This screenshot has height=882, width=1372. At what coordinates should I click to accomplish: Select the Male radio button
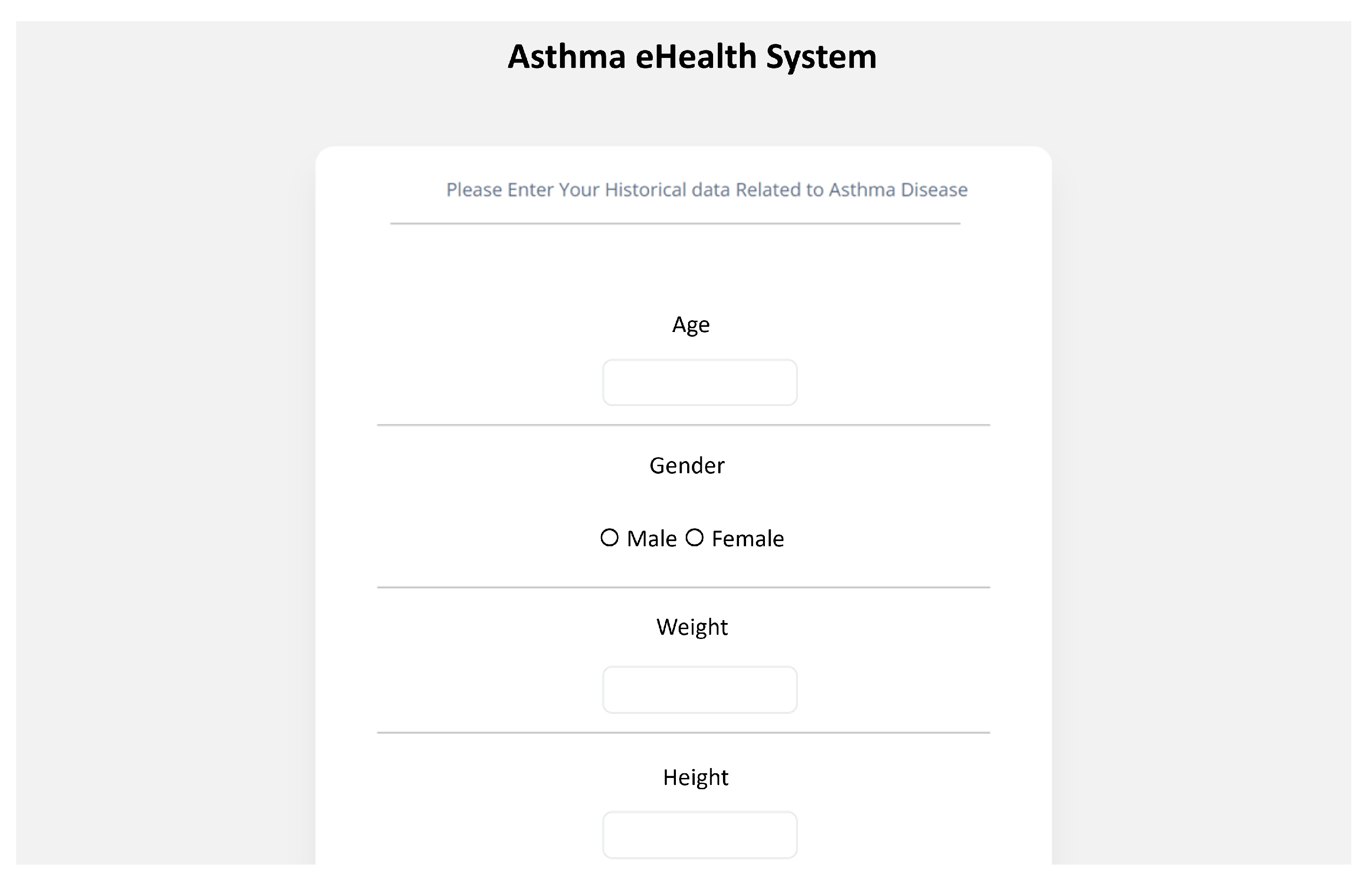click(x=609, y=538)
